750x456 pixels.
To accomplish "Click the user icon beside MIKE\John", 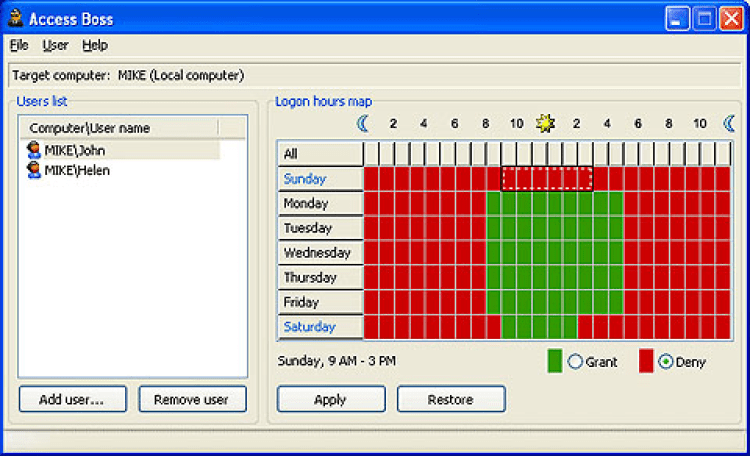I will click(33, 150).
